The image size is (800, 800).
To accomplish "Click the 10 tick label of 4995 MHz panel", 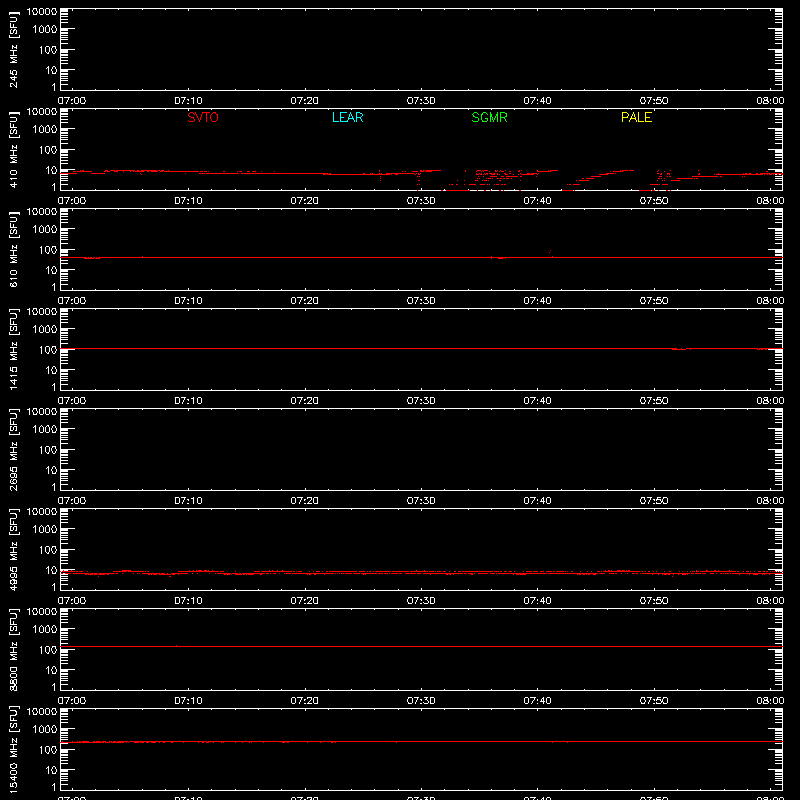I will (x=51, y=570).
